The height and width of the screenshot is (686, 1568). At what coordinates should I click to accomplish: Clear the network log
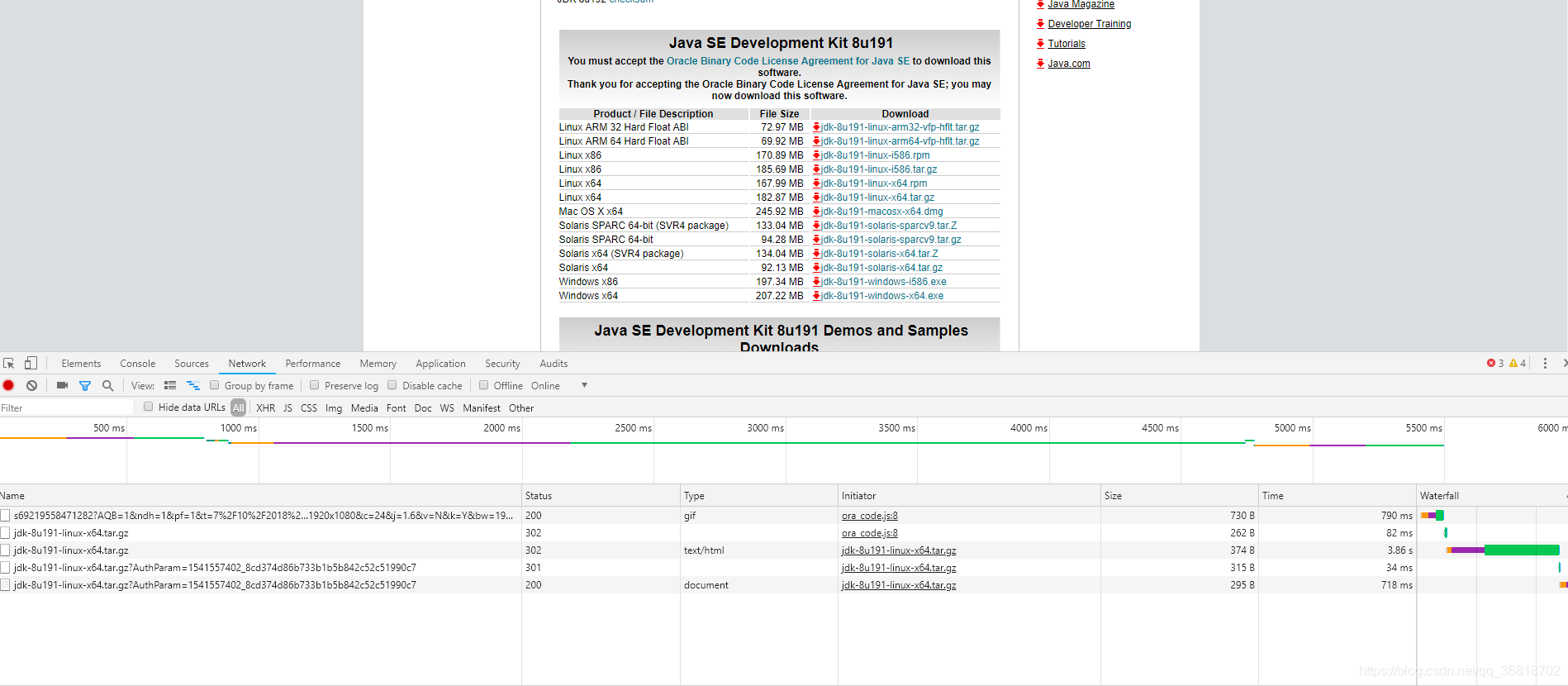[x=31, y=385]
